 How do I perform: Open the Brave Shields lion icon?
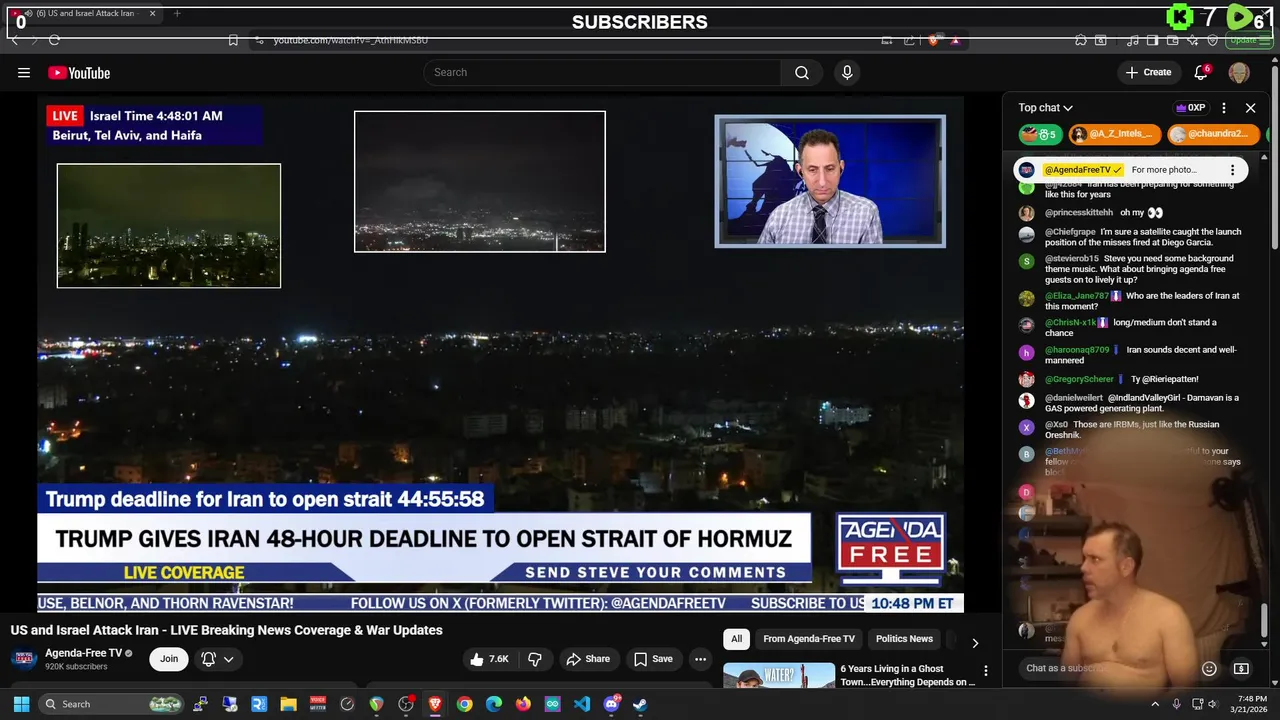coord(934,40)
